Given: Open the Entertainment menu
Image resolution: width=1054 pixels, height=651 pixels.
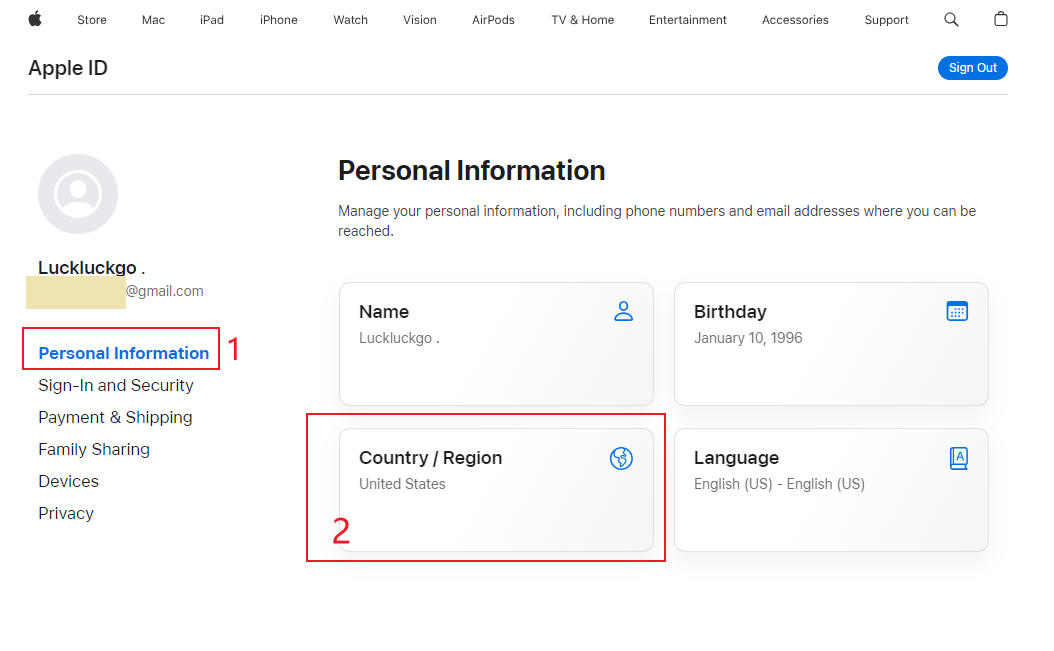Looking at the screenshot, I should pyautogui.click(x=688, y=20).
